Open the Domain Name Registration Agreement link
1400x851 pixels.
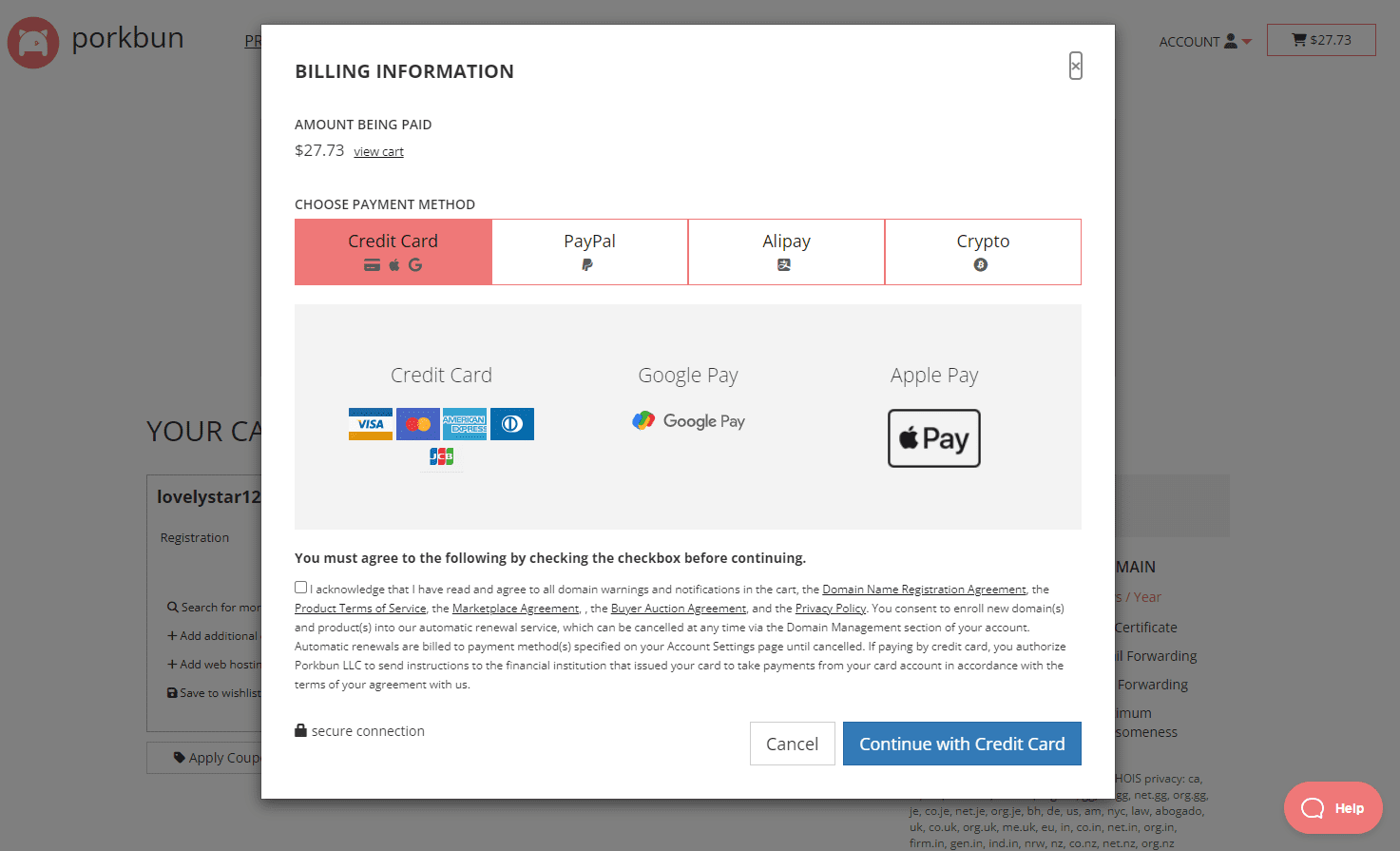[924, 590]
